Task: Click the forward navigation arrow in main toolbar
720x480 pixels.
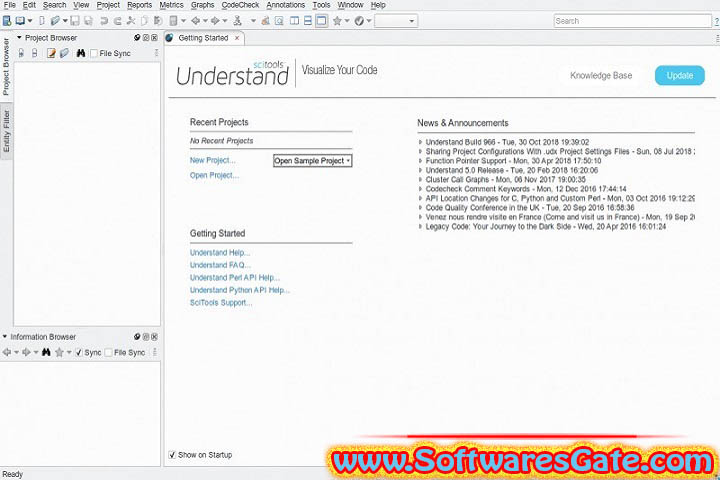Action: (x=215, y=21)
